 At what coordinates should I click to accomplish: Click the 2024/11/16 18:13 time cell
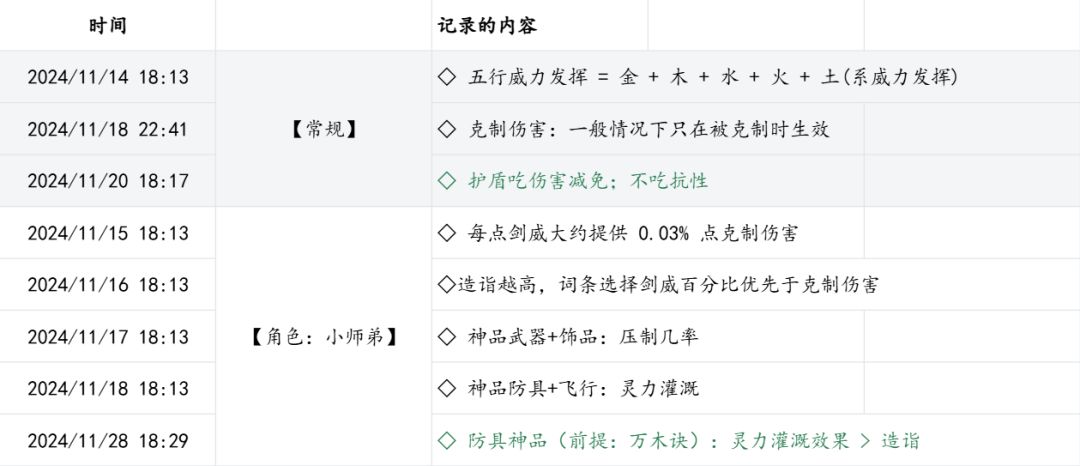[x=108, y=285]
